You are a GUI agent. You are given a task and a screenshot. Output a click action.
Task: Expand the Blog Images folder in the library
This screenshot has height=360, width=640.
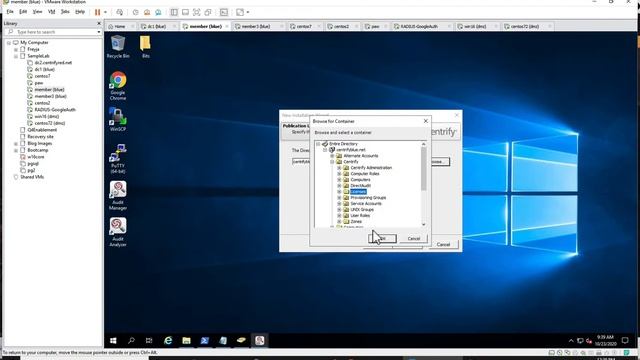click(16, 144)
